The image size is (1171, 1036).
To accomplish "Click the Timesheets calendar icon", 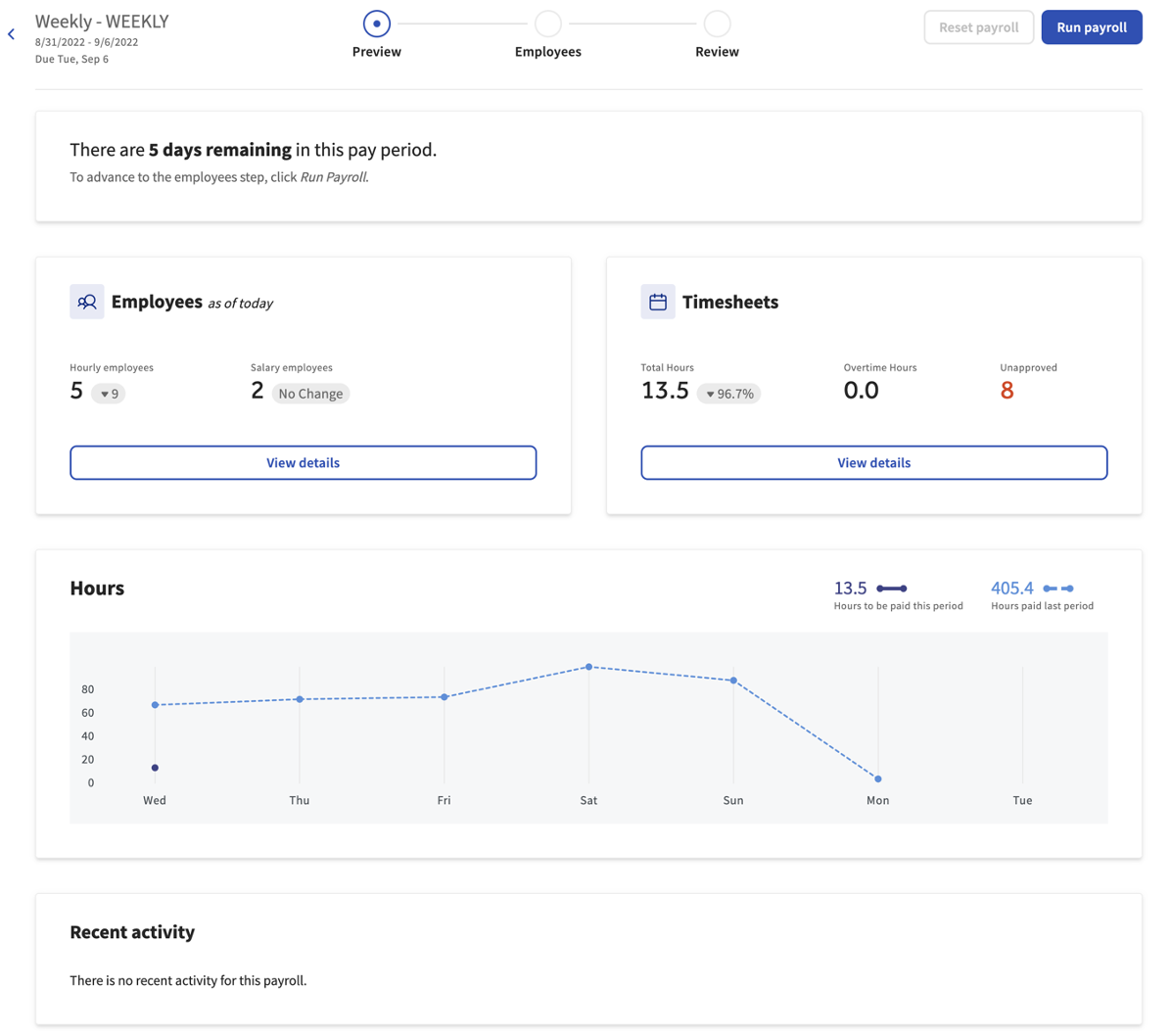I will (657, 302).
